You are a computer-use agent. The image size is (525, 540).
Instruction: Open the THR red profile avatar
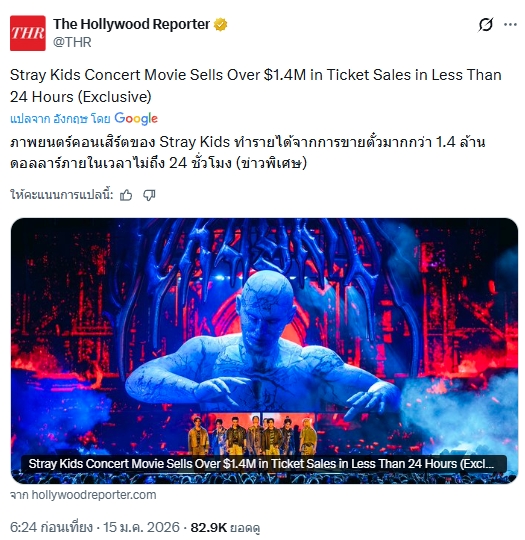tap(28, 33)
